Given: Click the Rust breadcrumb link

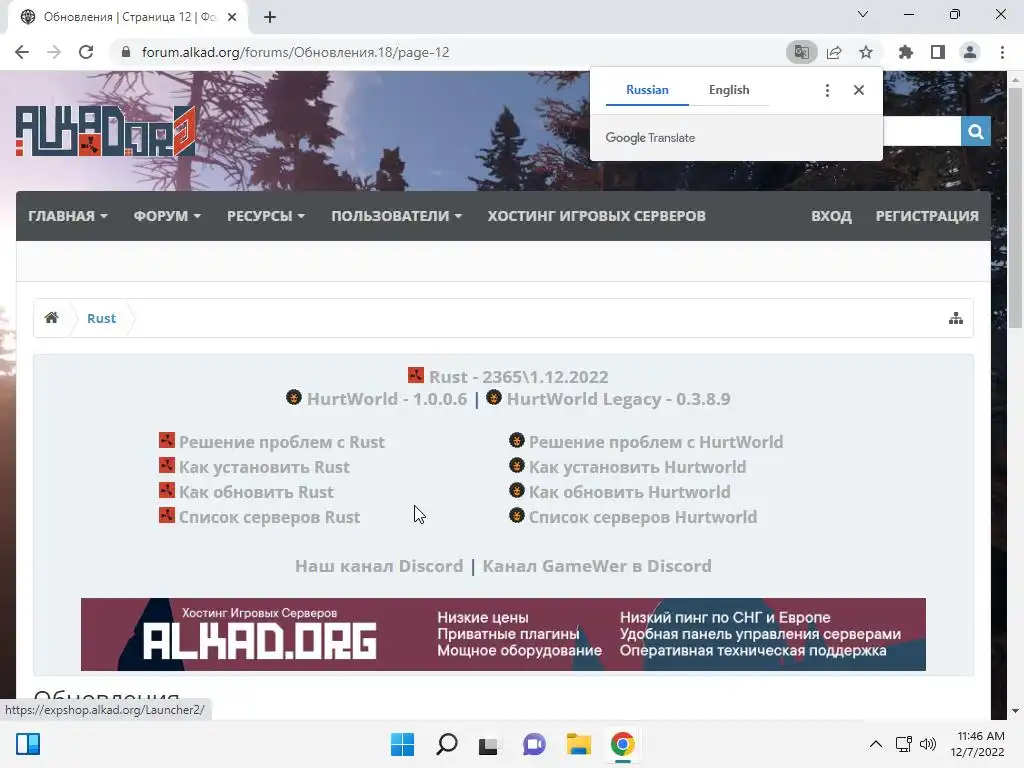Looking at the screenshot, I should point(101,318).
